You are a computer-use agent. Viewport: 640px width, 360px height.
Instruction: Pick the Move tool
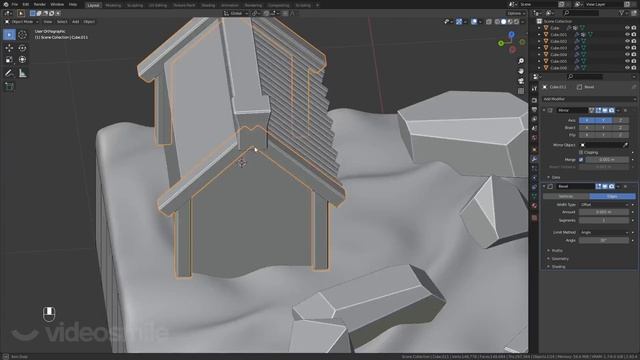(9, 48)
